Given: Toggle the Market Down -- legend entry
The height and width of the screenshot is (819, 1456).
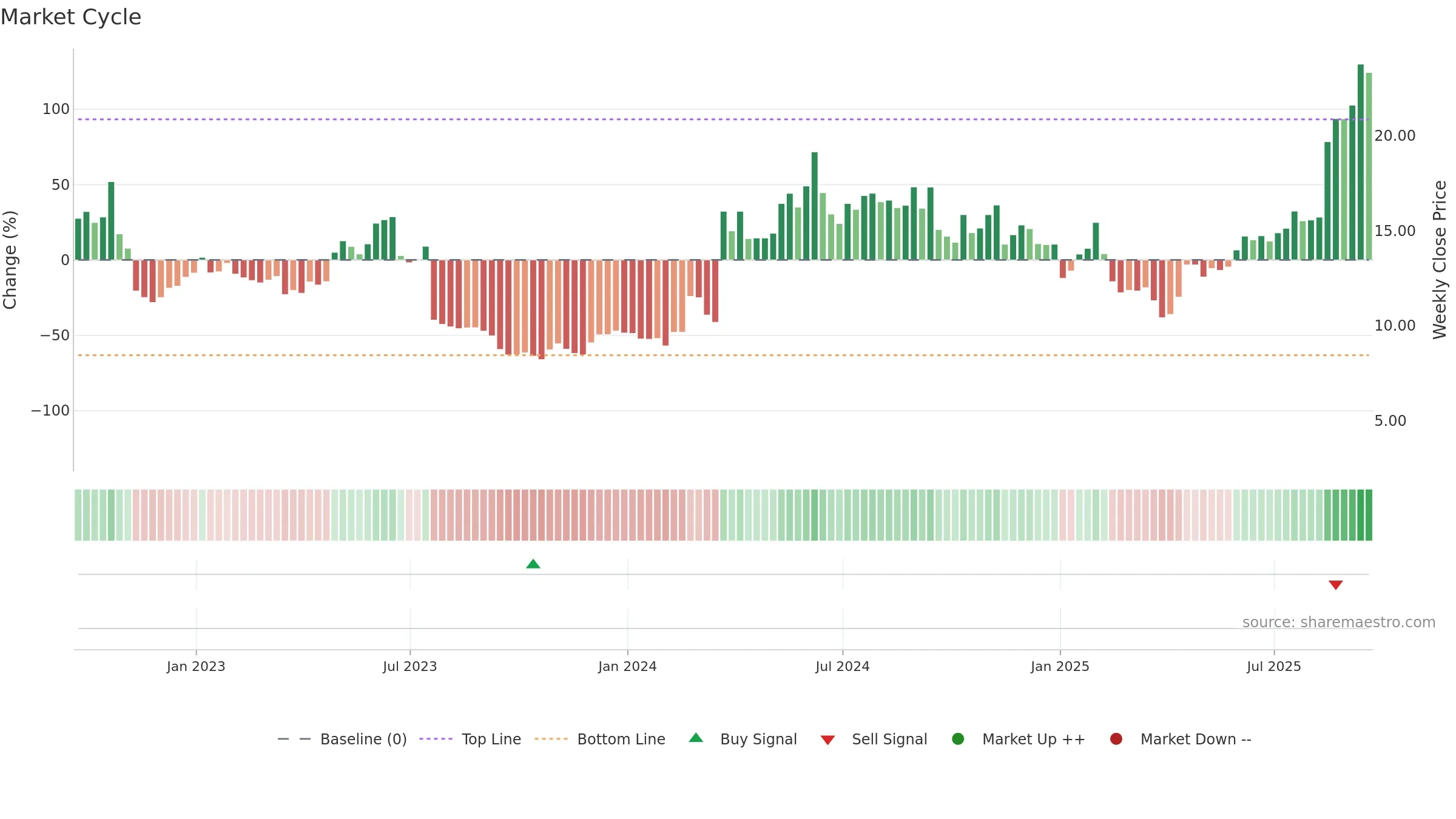Looking at the screenshot, I should 1181,740.
